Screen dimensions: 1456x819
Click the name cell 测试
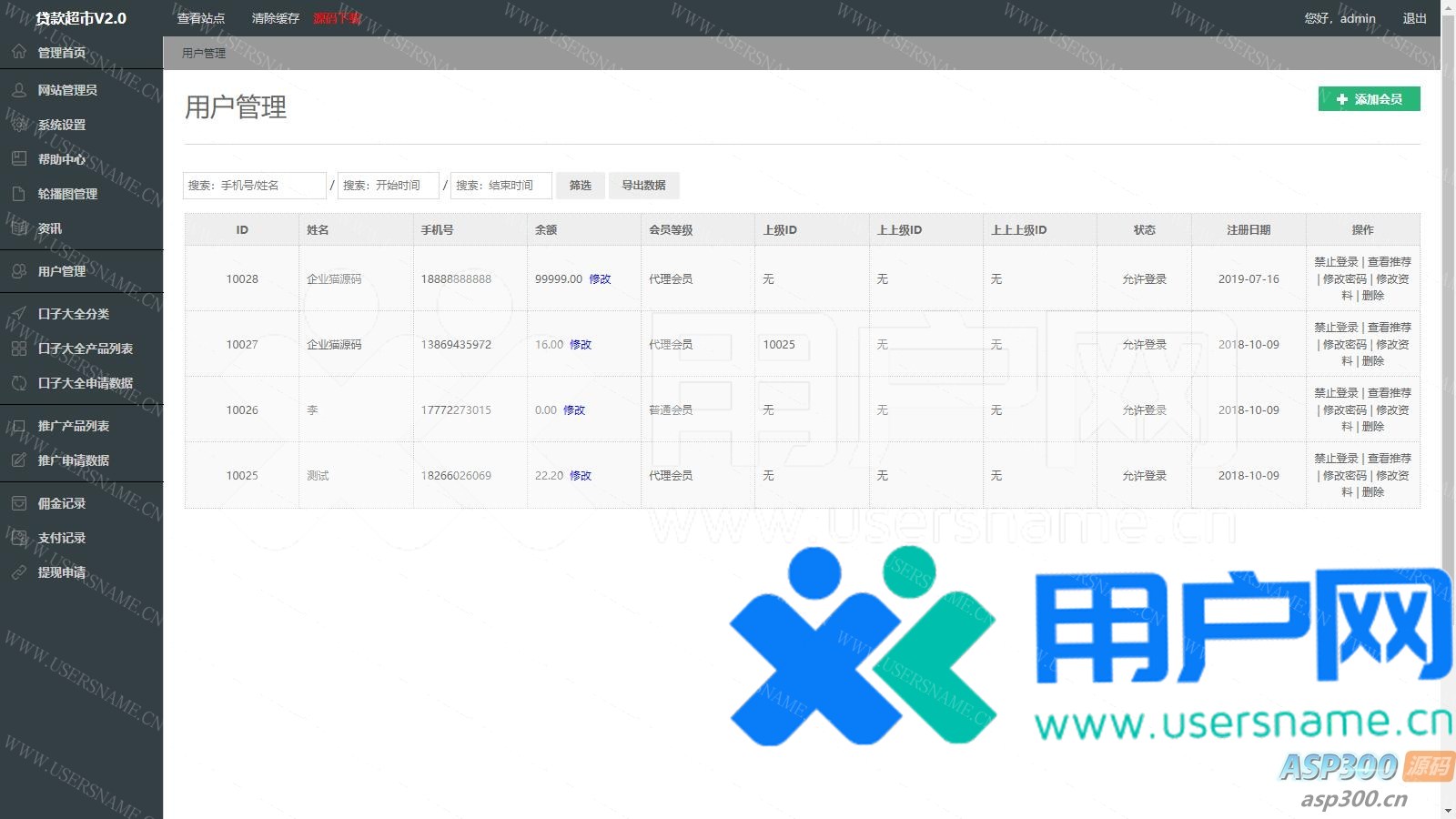[318, 476]
